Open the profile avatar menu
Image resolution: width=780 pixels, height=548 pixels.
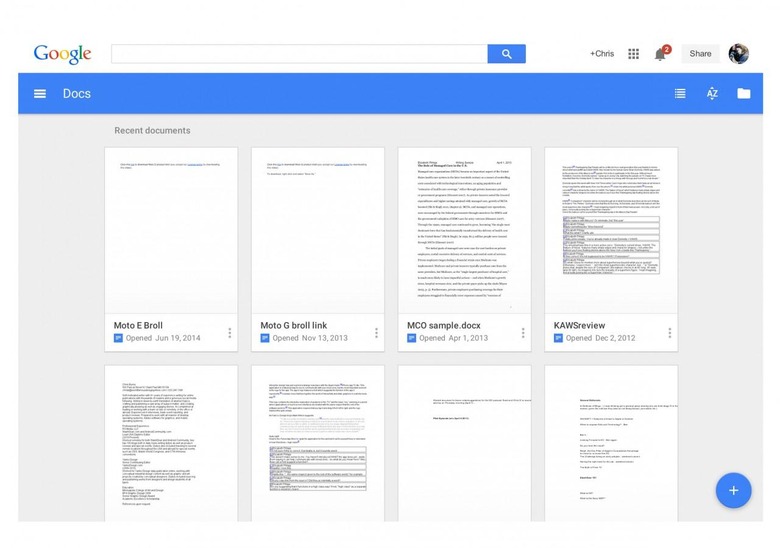(739, 54)
